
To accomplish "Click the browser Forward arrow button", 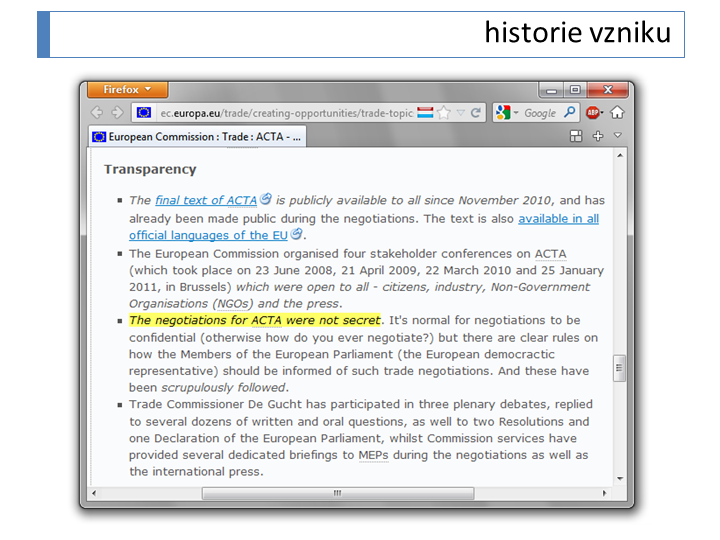I will tap(116, 113).
